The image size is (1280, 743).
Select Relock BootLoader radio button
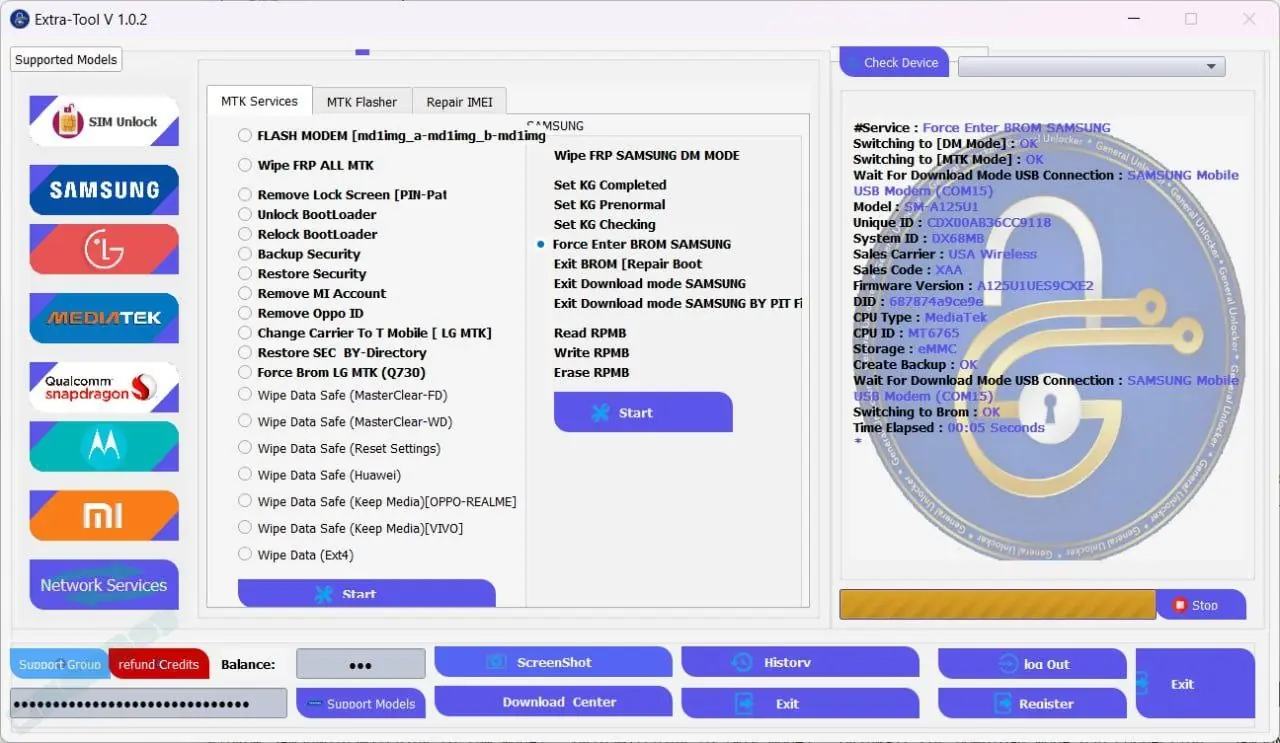245,234
